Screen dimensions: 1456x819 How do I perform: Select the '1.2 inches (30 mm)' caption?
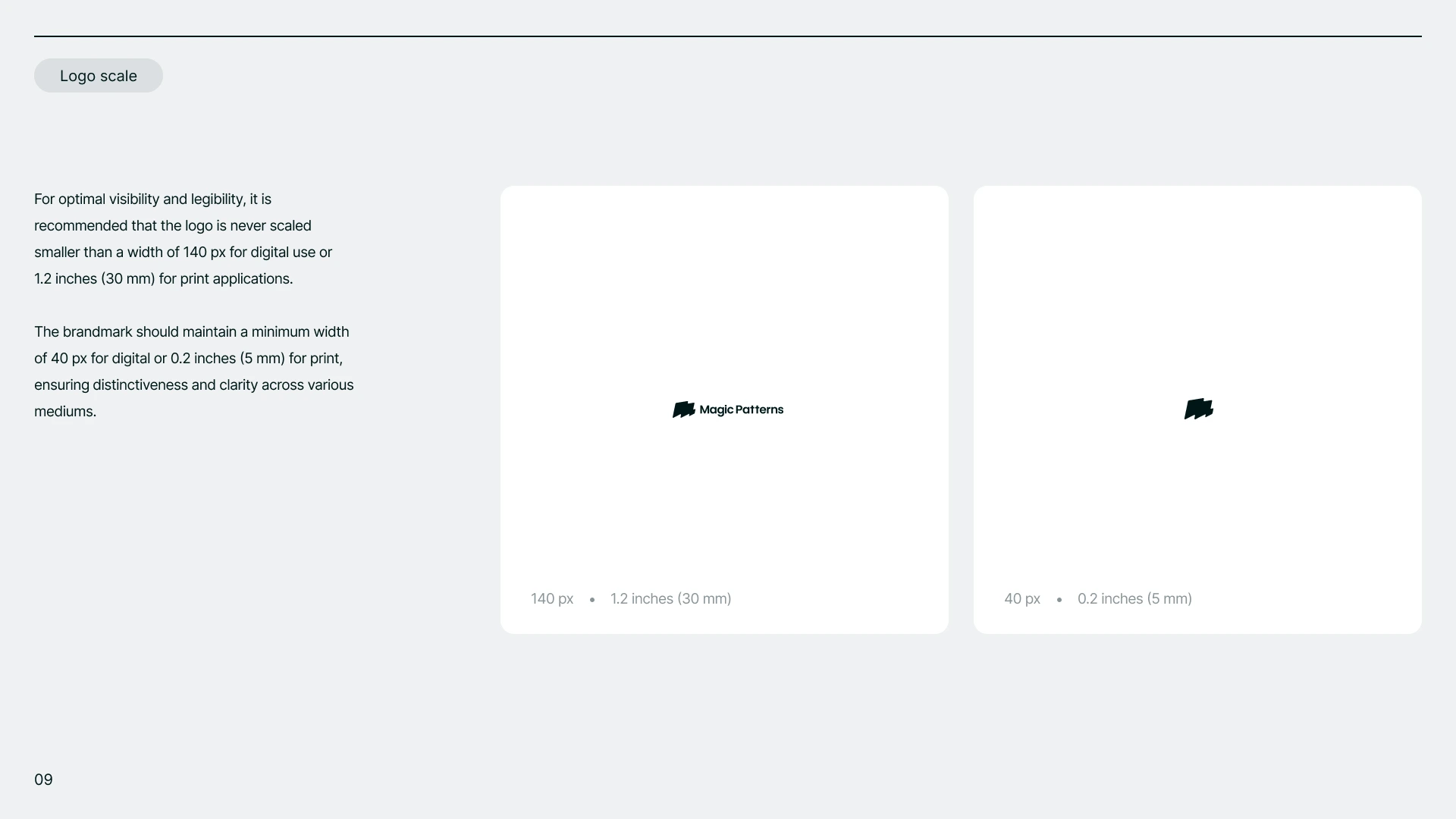click(671, 598)
